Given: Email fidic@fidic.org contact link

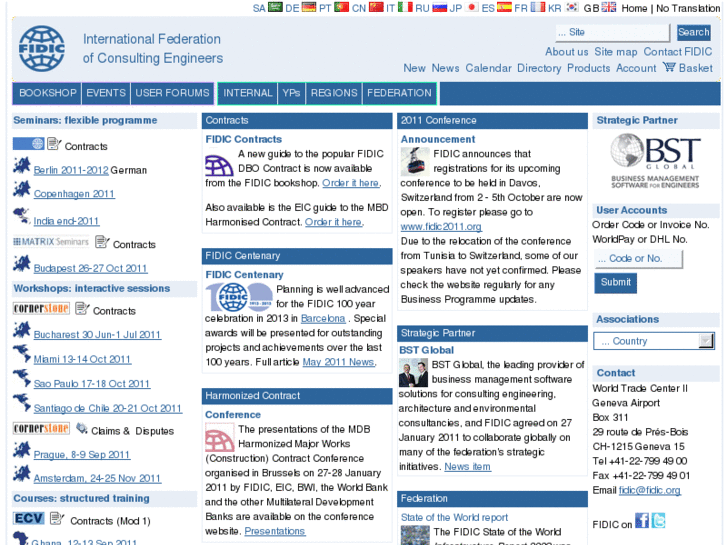Looking at the screenshot, I should [x=650, y=490].
